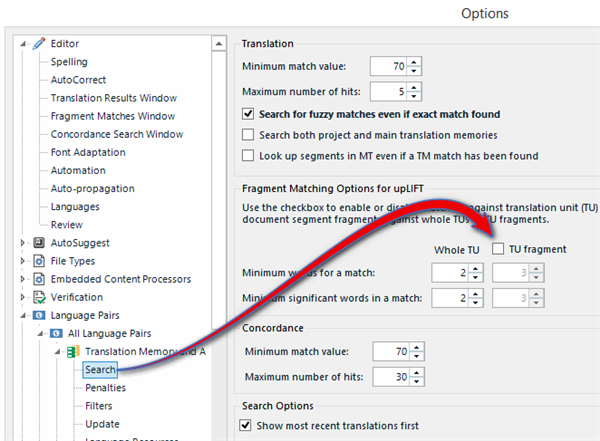Decrease Whole TU minimum significant words

tap(475, 302)
